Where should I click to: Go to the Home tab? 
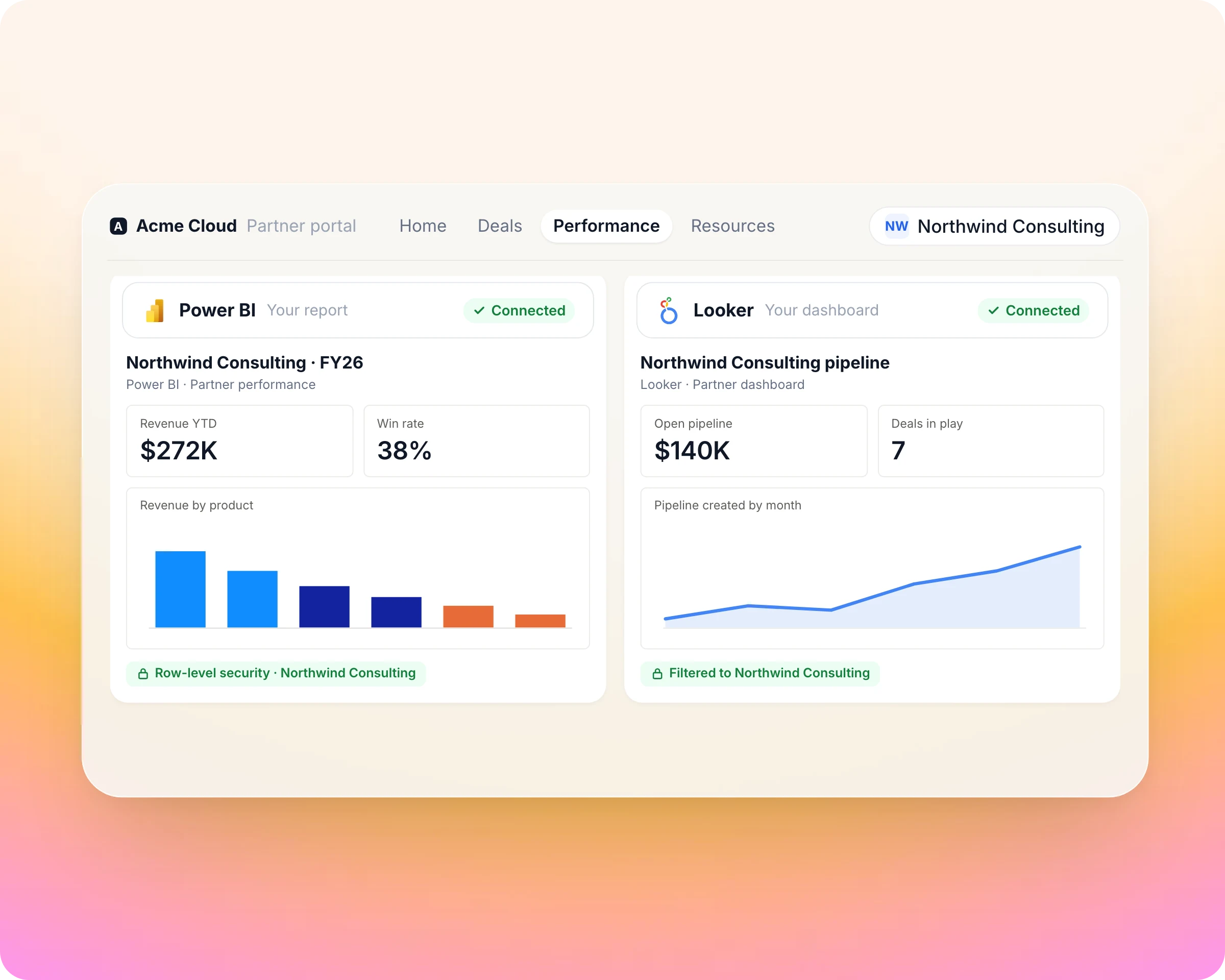click(x=423, y=226)
